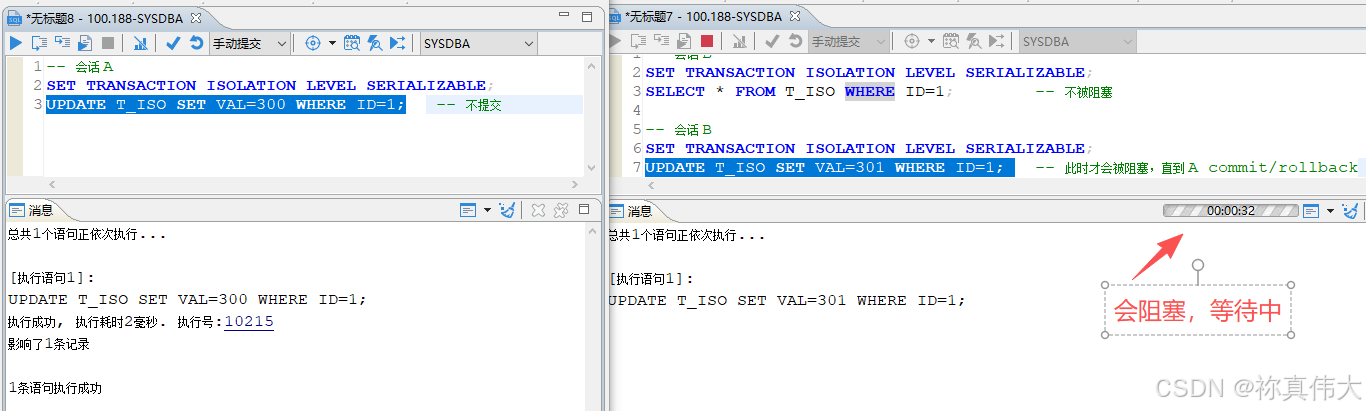Viewport: 1366px width, 411px height.
Task: Stop execution with red square in 无标题7 toolbar
Action: 707,42
